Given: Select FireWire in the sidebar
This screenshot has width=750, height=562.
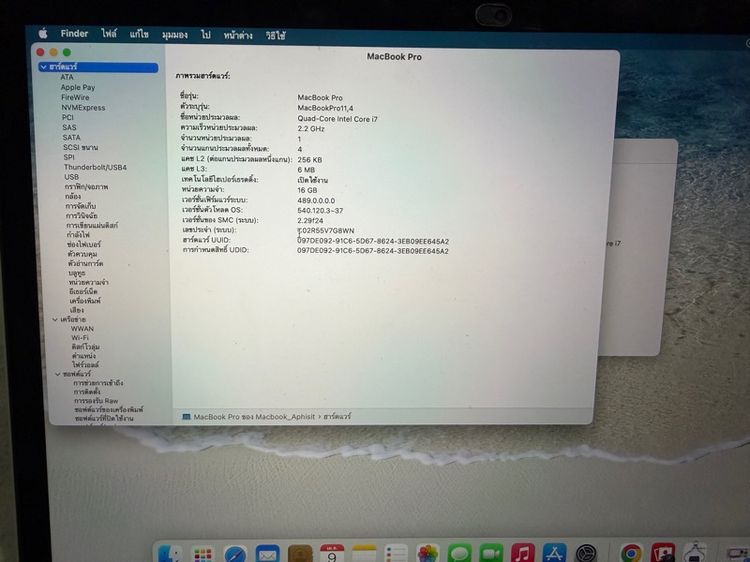Looking at the screenshot, I should [75, 97].
